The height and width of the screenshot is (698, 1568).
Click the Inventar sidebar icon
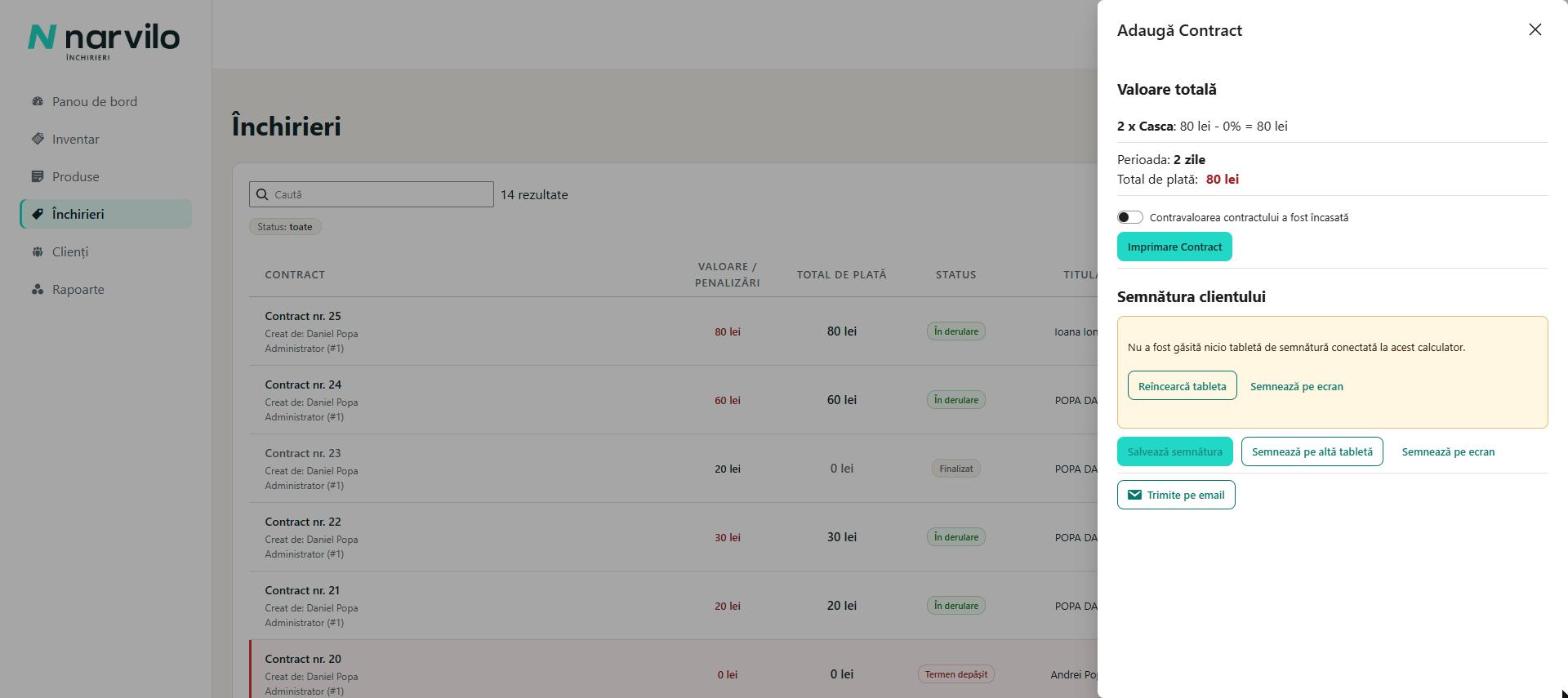tap(38, 139)
